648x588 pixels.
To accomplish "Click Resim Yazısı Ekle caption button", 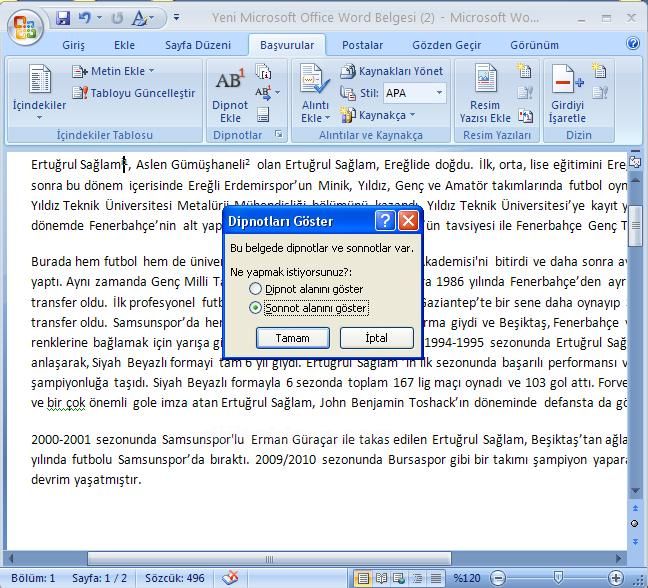I will (x=485, y=94).
